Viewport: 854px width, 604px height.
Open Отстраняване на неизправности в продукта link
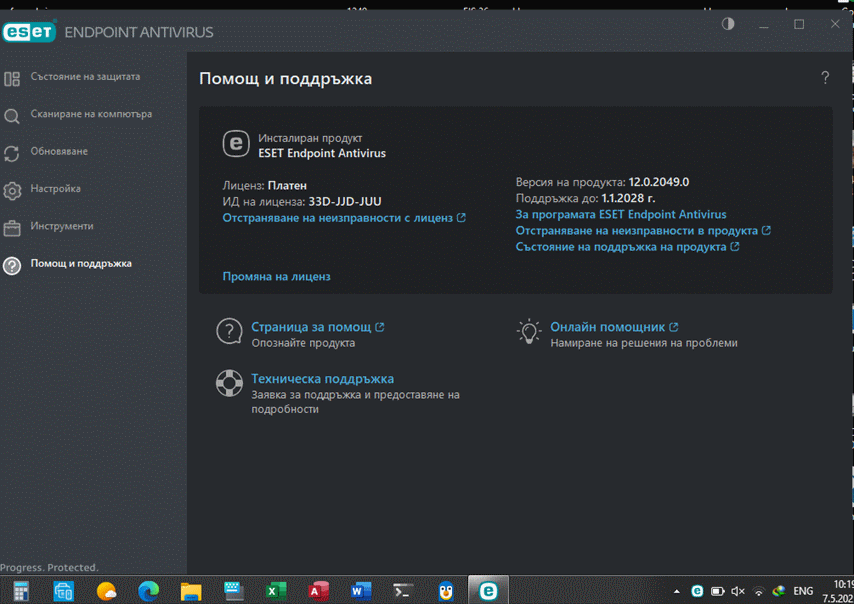[x=643, y=231]
